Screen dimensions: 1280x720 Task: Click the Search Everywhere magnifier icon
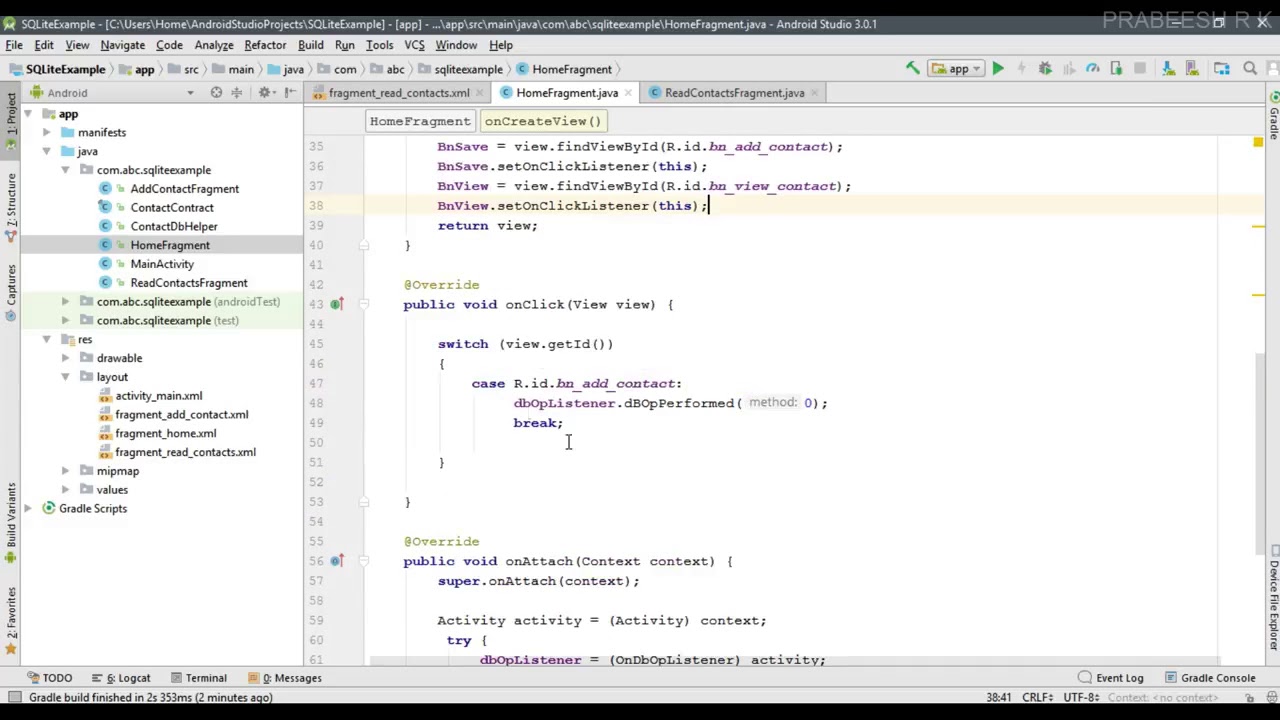pos(1250,69)
